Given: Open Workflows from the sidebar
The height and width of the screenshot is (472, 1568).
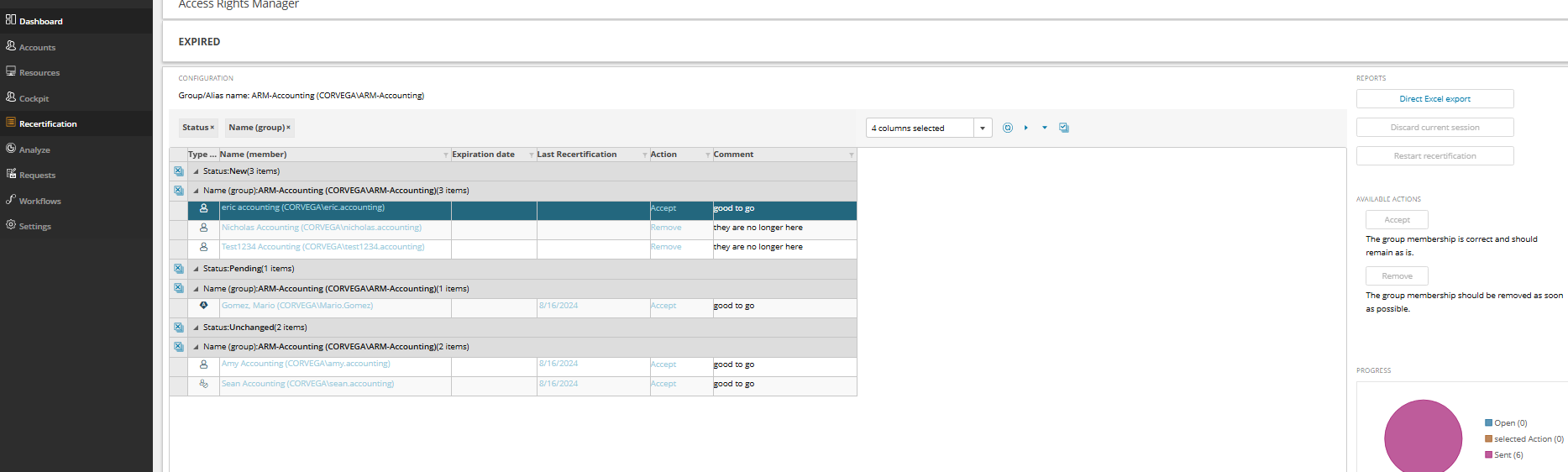Looking at the screenshot, I should click(x=39, y=201).
